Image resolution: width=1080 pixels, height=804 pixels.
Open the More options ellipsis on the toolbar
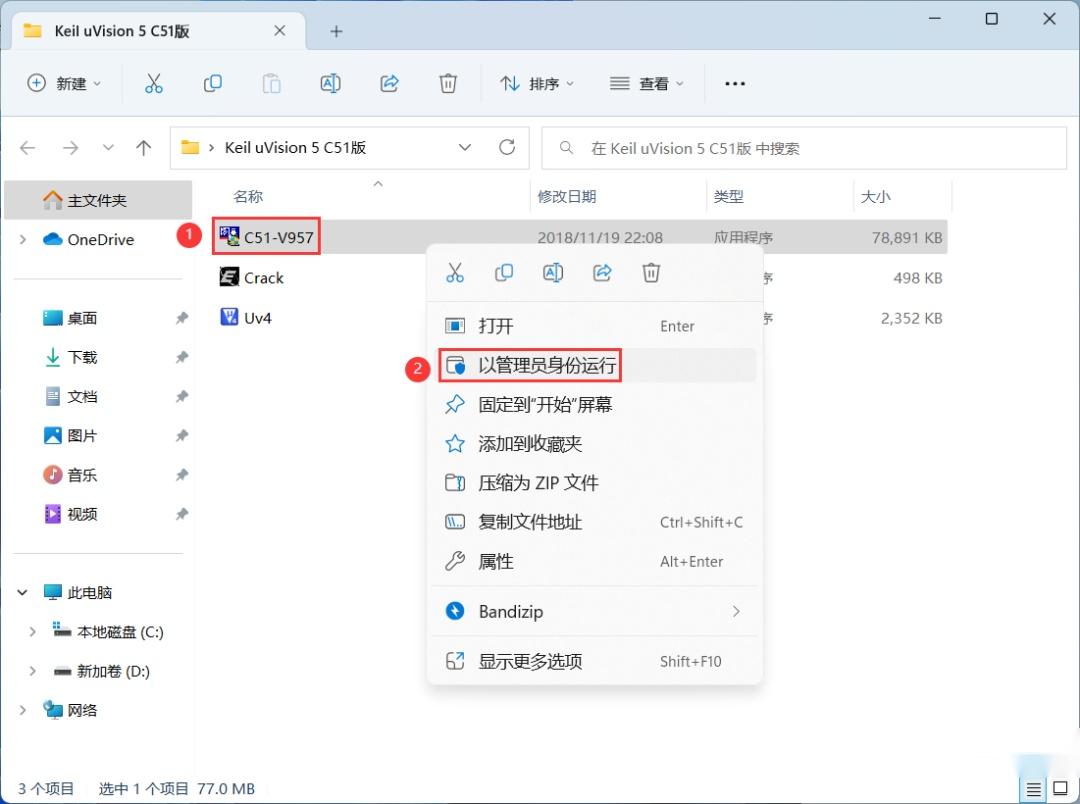coord(735,83)
